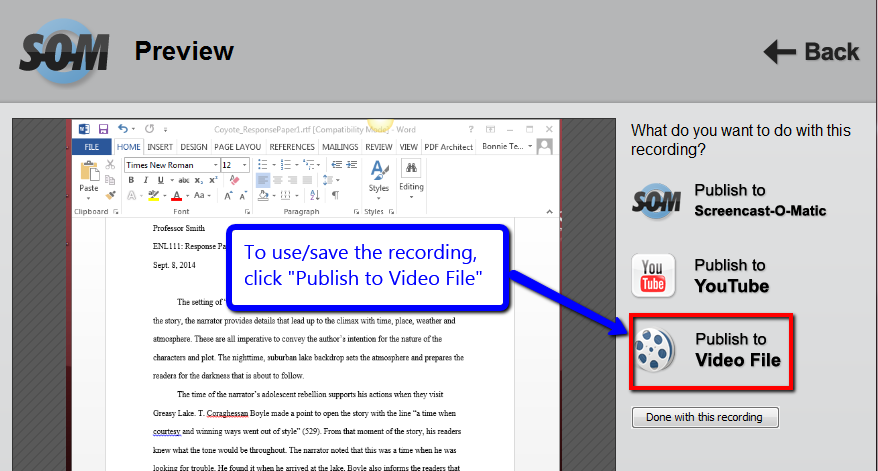
Task: Go Back from the Preview screen
Action: pos(811,52)
